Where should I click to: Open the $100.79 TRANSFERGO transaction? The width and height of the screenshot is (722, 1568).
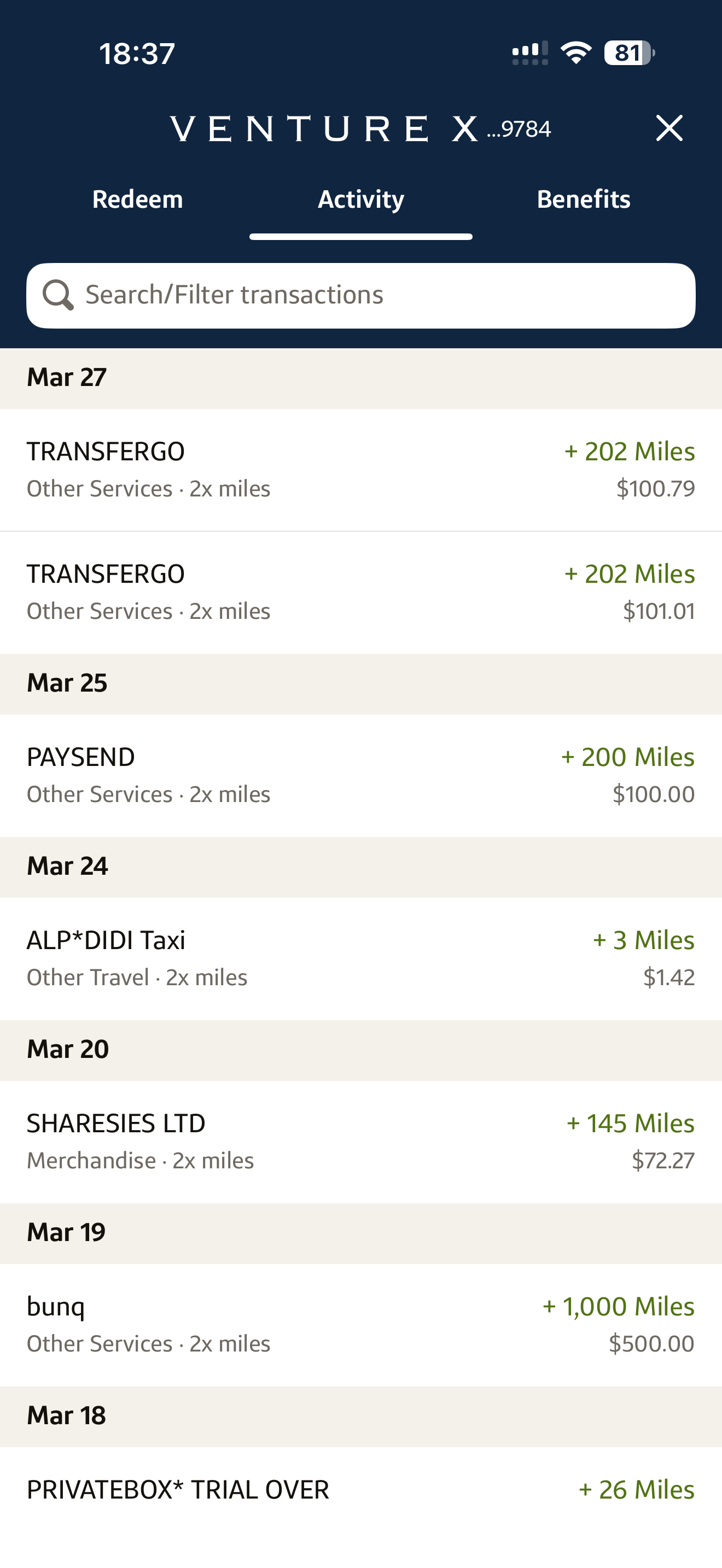coord(361,469)
